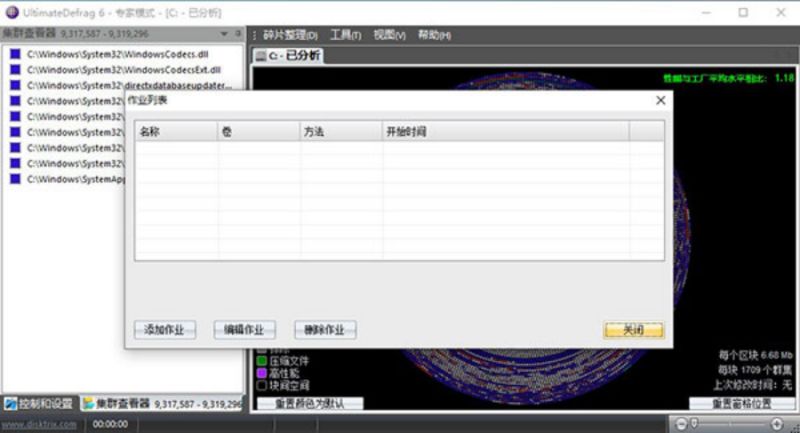Zoom in with the plus magnifier icon
Screen dimensions: 800x433
pos(777,424)
